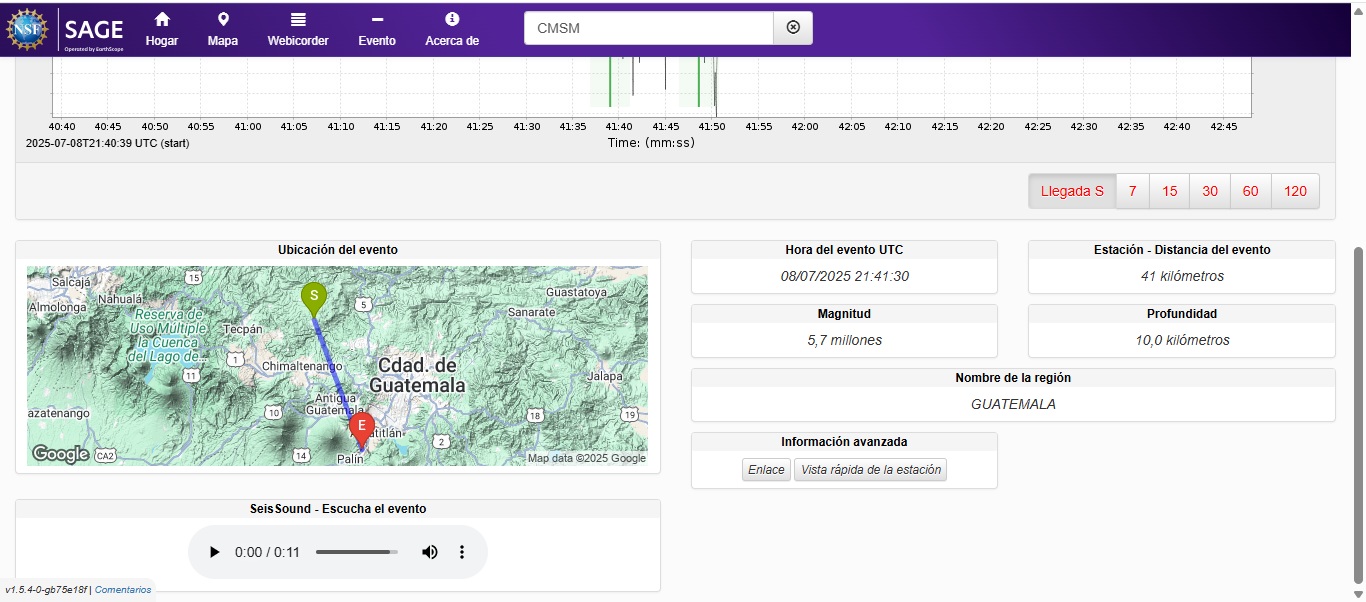Select the 30 second window
The image size is (1366, 602).
(x=1210, y=191)
